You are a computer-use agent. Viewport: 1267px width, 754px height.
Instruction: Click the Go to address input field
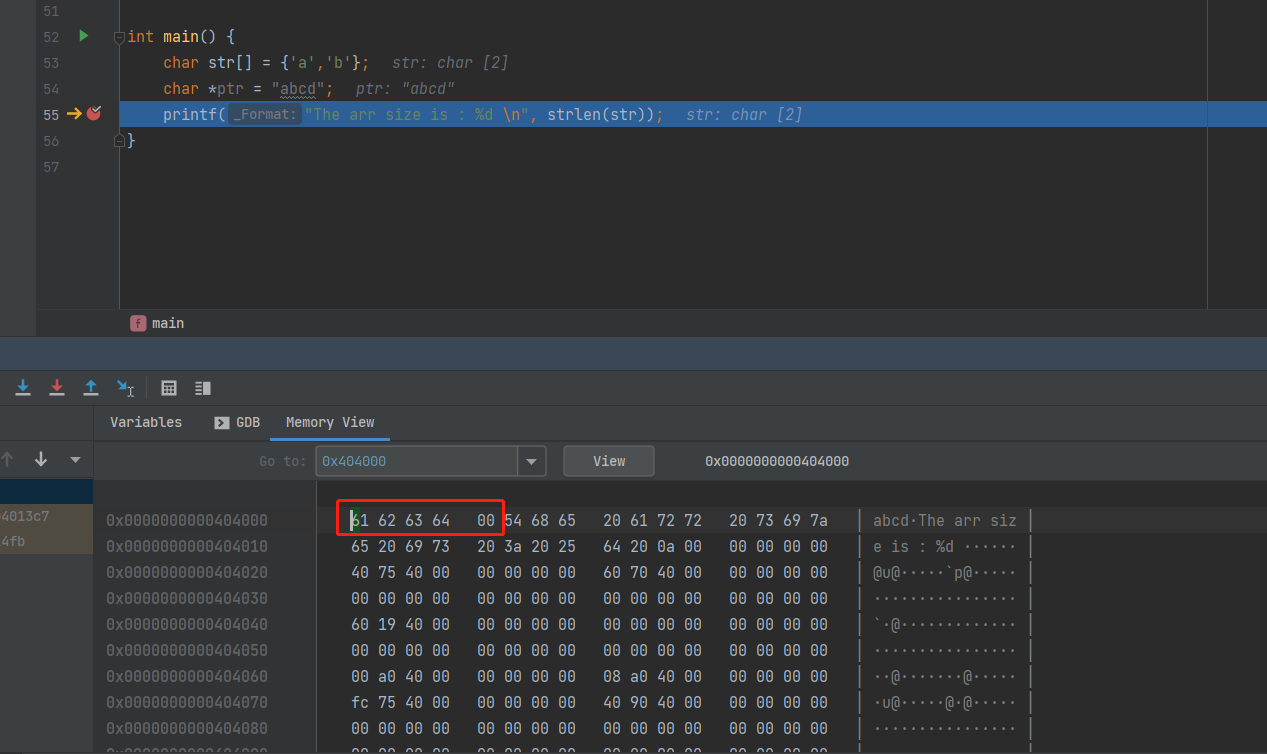point(417,461)
